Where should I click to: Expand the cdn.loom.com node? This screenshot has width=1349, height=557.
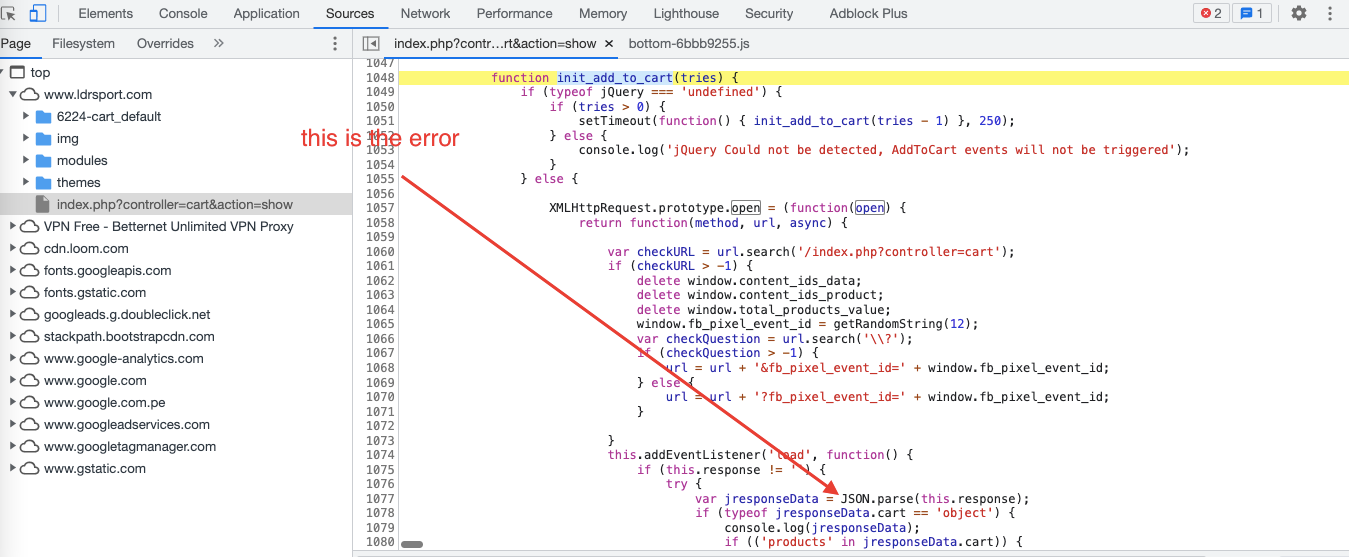pos(13,248)
